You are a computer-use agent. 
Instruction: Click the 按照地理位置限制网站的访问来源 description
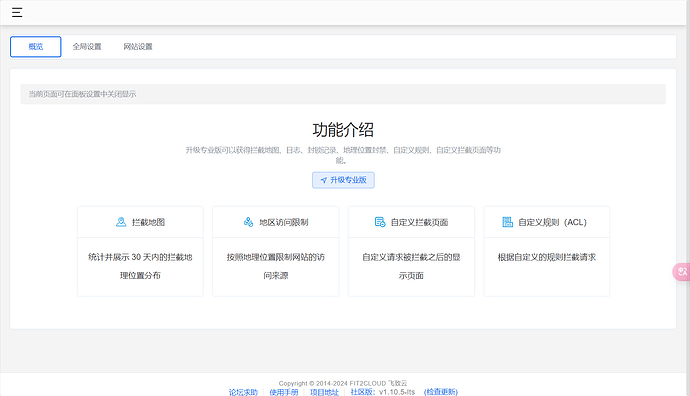[276, 266]
